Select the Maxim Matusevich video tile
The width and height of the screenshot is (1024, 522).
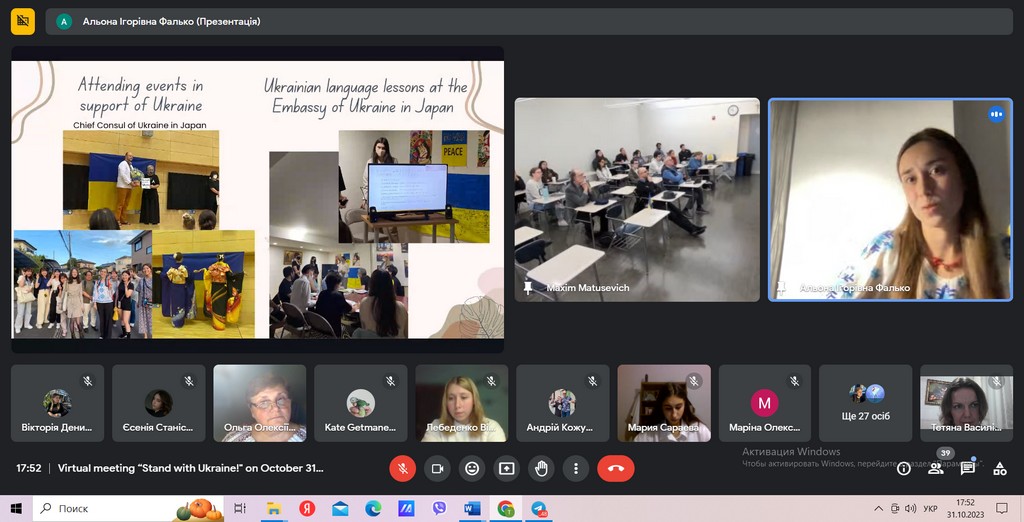click(x=637, y=200)
